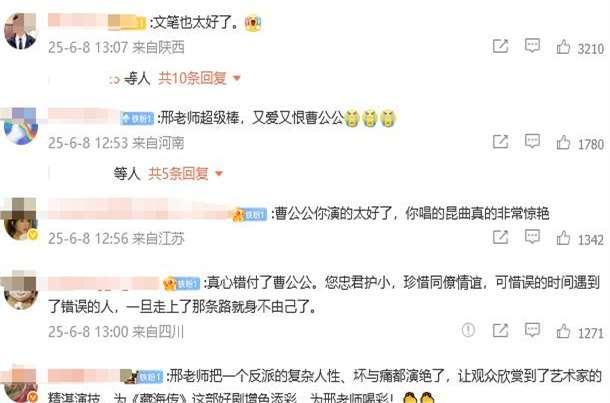Comment on the Jiangsu user's post
The height and width of the screenshot is (403, 610).
pyautogui.click(x=532, y=236)
